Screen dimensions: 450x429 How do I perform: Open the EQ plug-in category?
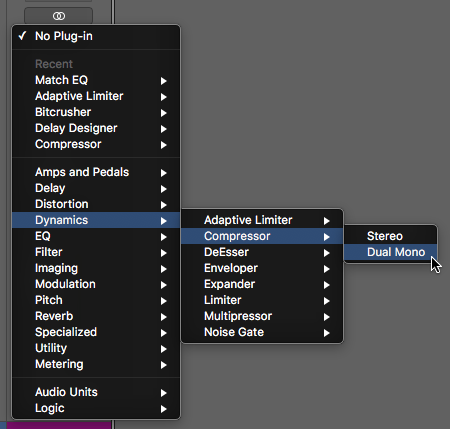(96, 236)
